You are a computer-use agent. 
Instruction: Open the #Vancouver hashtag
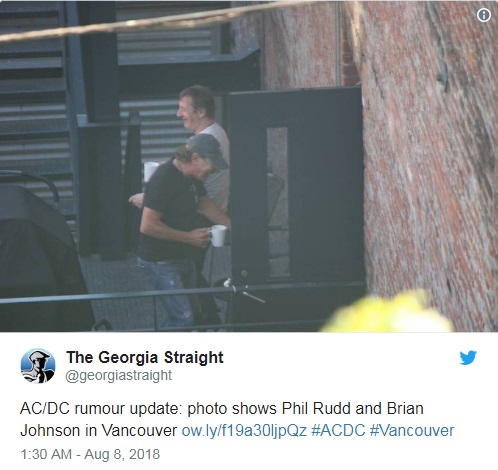412,430
